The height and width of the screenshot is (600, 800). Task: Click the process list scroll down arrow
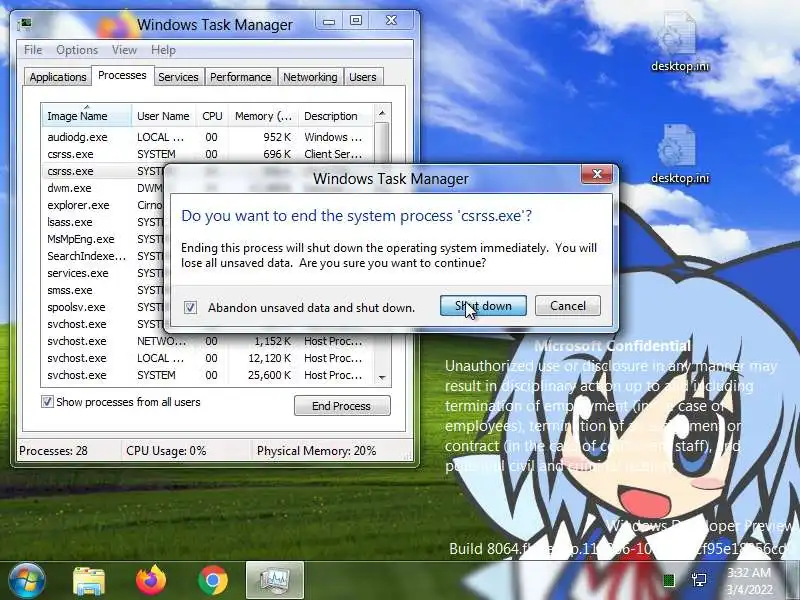(x=382, y=378)
